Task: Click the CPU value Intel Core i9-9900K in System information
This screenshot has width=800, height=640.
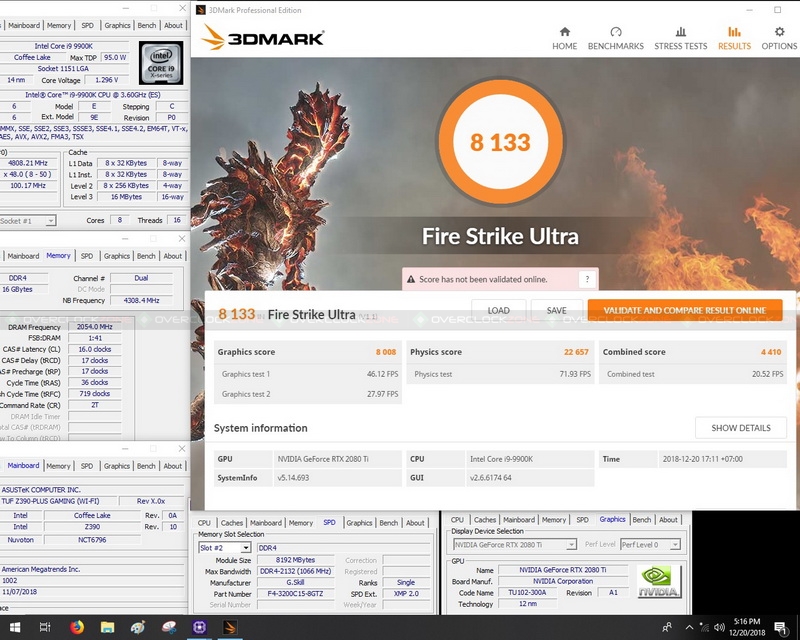Action: (502, 459)
